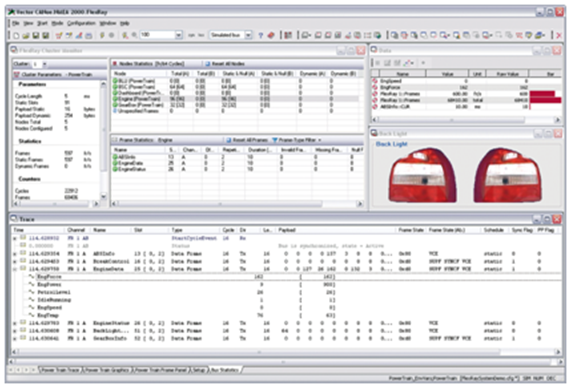
Task: Click the 100 input field in the toolbar
Action: pyautogui.click(x=158, y=35)
